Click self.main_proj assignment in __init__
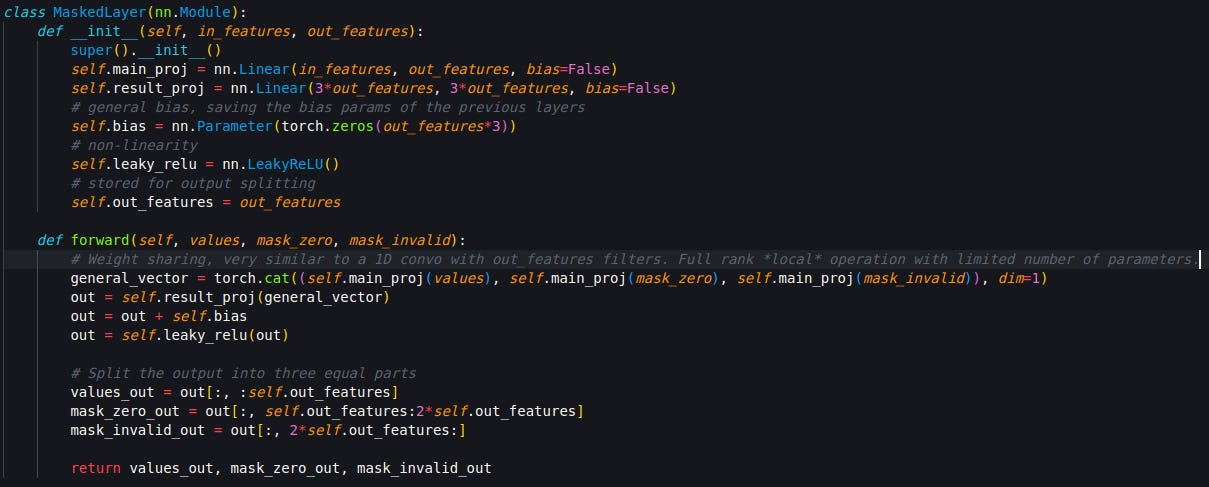The image size is (1209, 487). click(x=344, y=69)
